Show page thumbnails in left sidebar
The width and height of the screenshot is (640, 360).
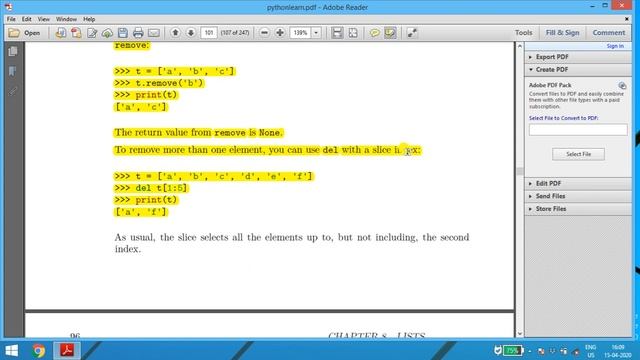(13, 51)
